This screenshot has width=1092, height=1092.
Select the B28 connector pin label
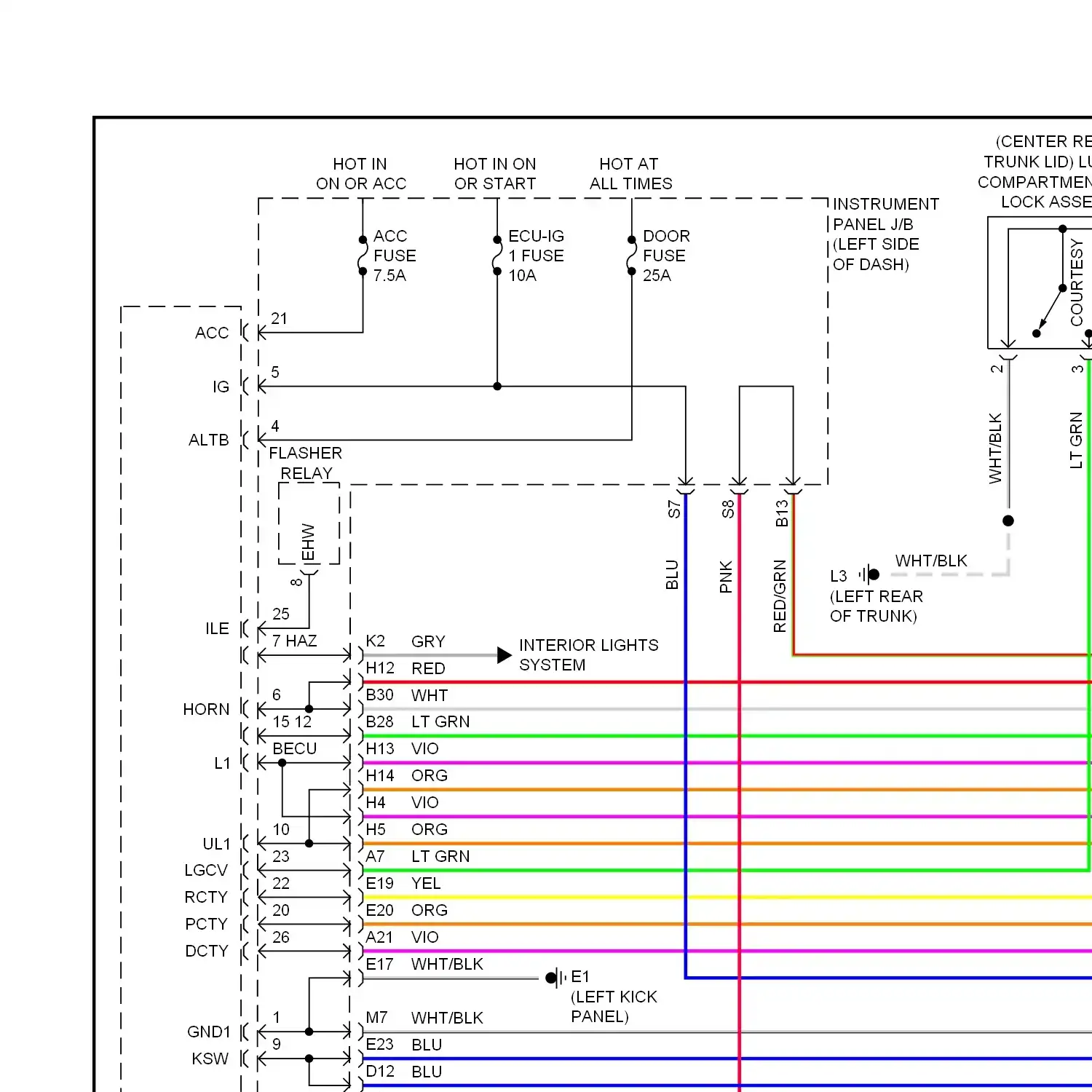379,721
